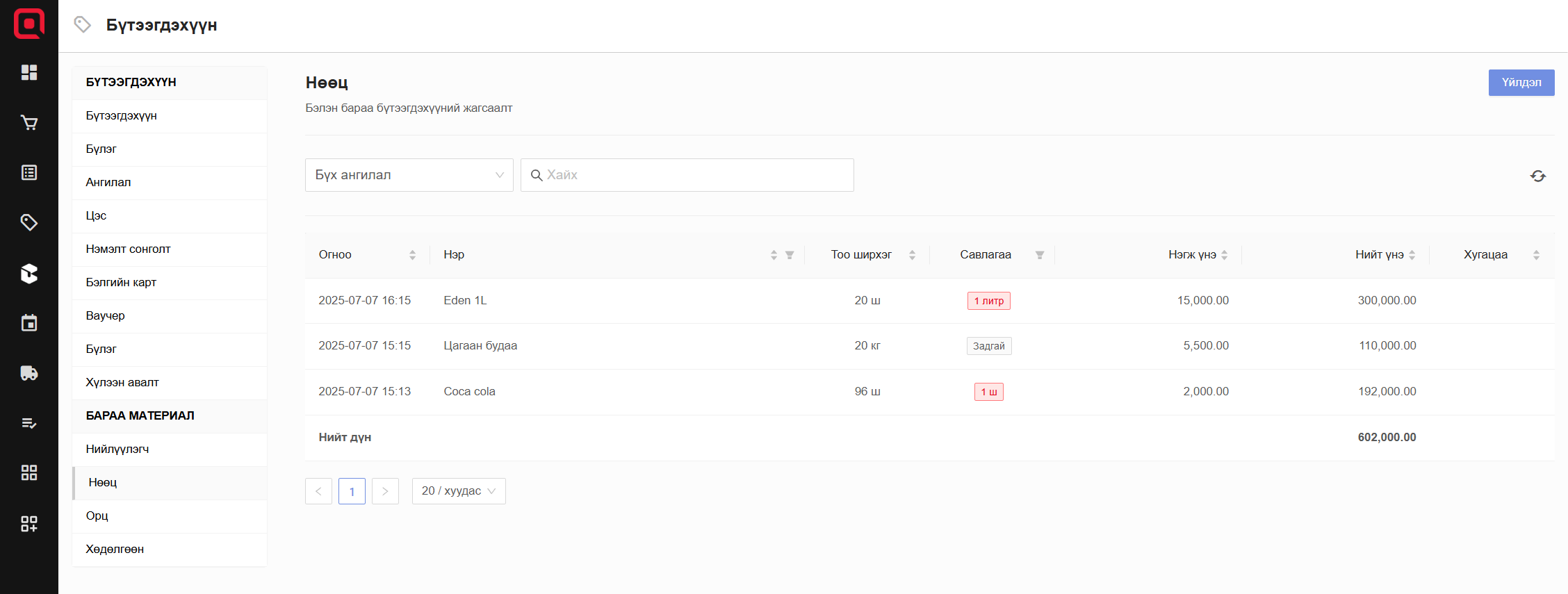Sort table by Нийт үнэ column
This screenshot has height=594, width=1568.
pos(1412,255)
